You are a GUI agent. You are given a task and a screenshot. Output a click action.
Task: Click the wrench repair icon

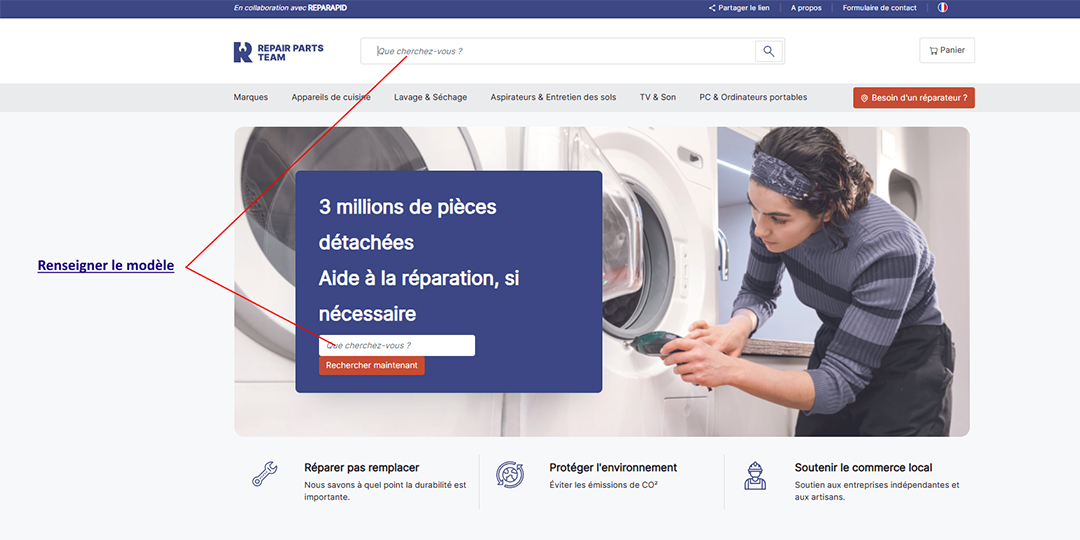tap(264, 475)
